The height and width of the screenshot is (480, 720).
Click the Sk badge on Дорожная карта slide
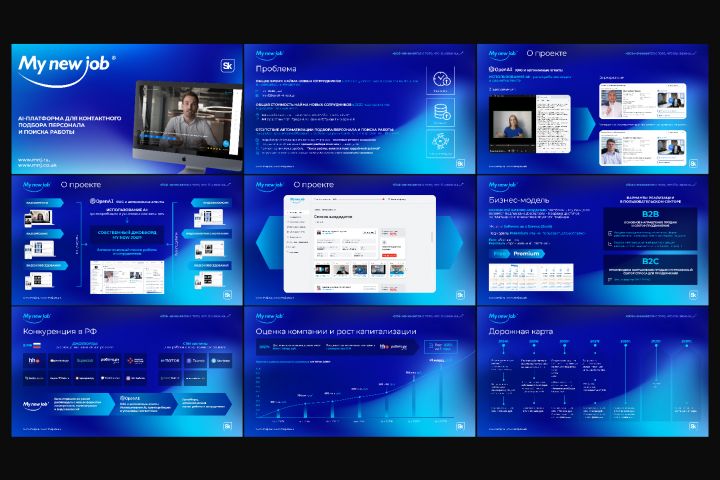coord(693,426)
